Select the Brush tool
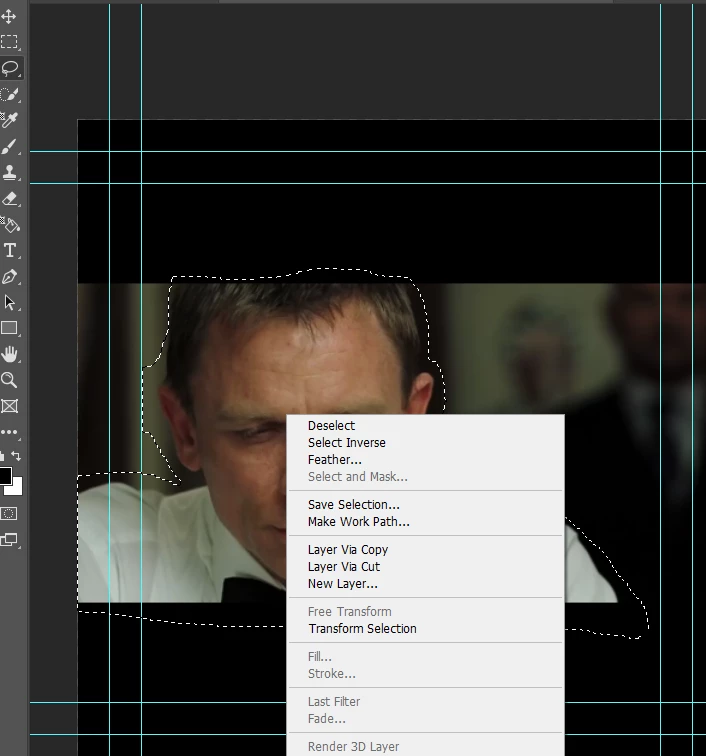Image resolution: width=706 pixels, height=756 pixels. tap(9, 146)
